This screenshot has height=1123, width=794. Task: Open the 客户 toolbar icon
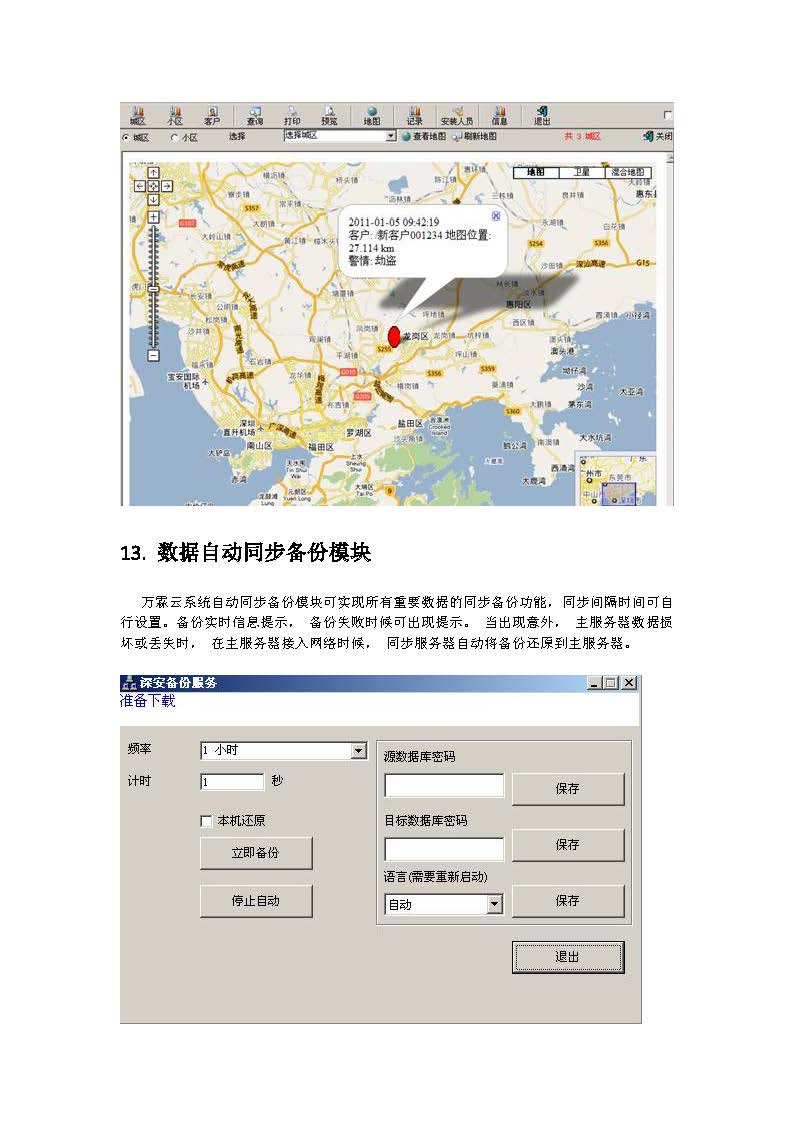(x=212, y=116)
